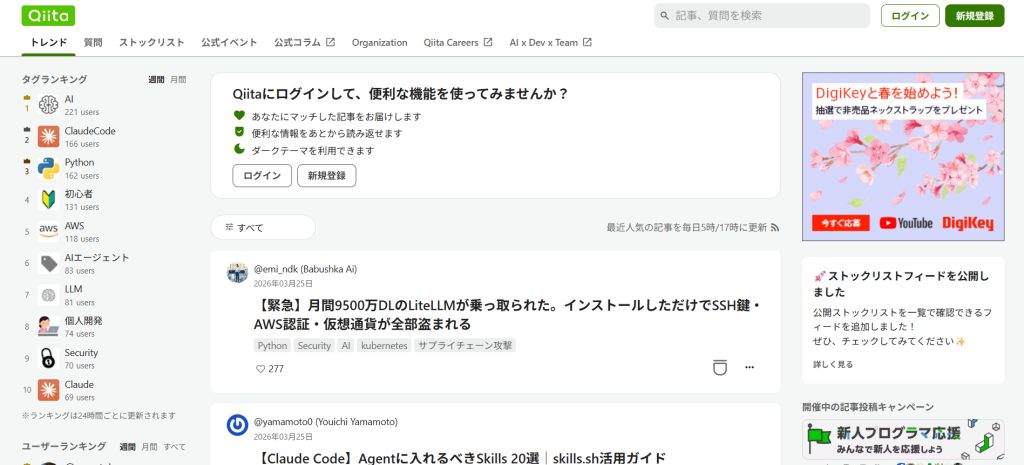
Task: Click the green 新規登録 button in header
Action: 974,16
